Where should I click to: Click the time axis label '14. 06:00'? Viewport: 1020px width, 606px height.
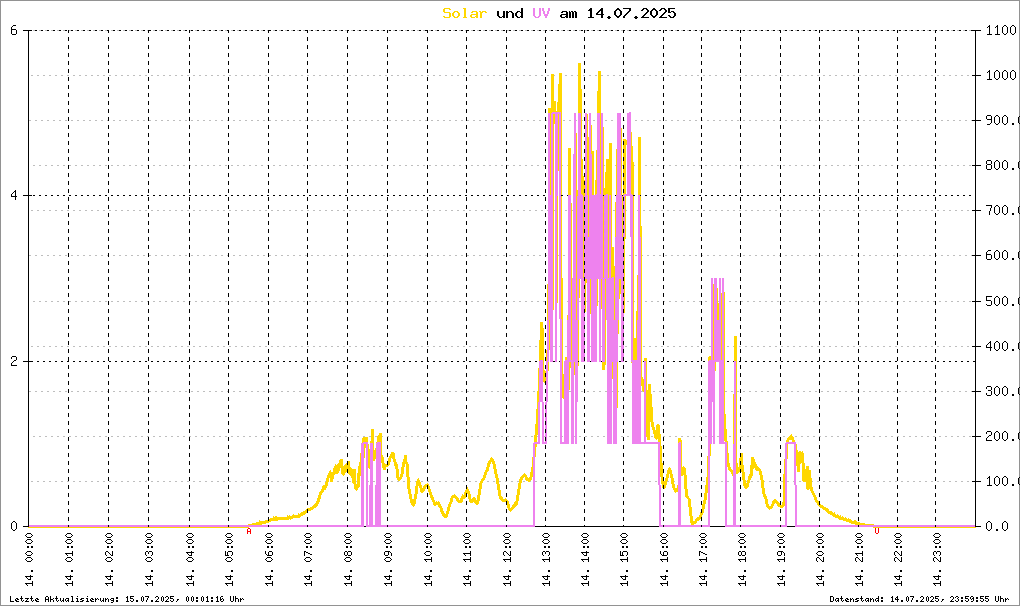269,560
